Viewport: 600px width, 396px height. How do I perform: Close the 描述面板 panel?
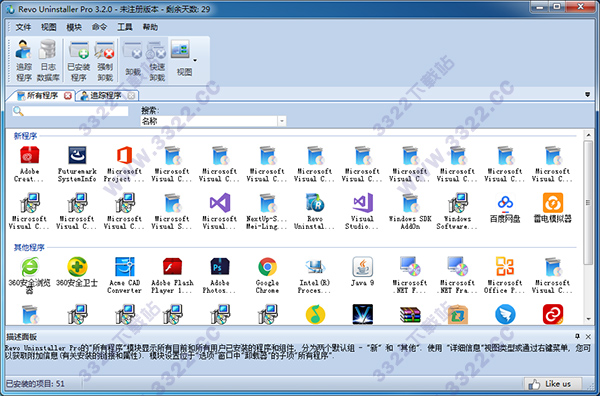tap(588, 337)
